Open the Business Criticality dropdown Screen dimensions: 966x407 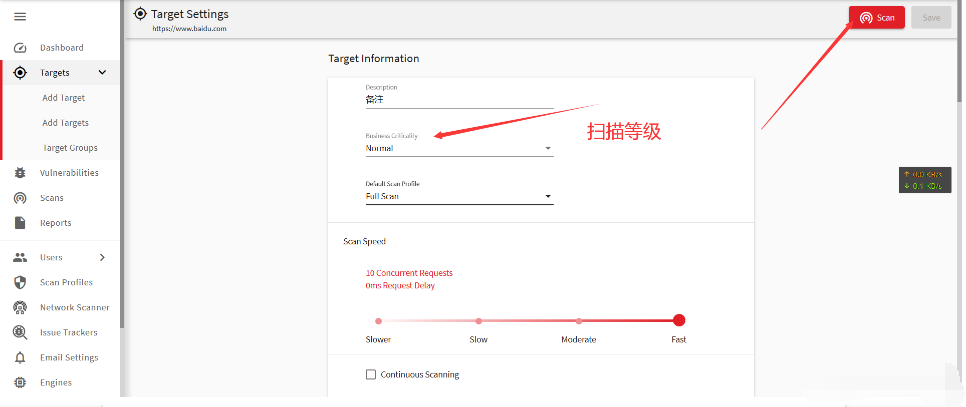460,148
